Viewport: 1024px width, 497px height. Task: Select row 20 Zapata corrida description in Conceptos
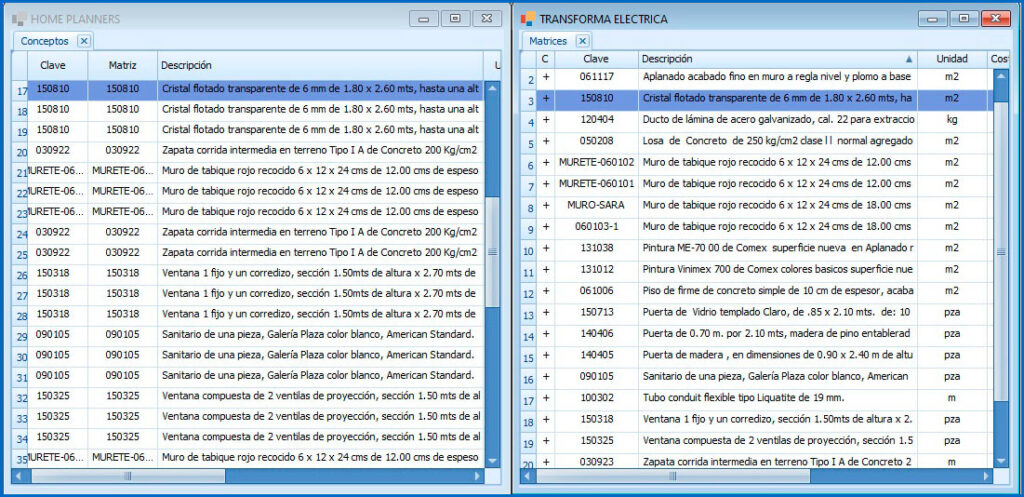pyautogui.click(x=320, y=150)
